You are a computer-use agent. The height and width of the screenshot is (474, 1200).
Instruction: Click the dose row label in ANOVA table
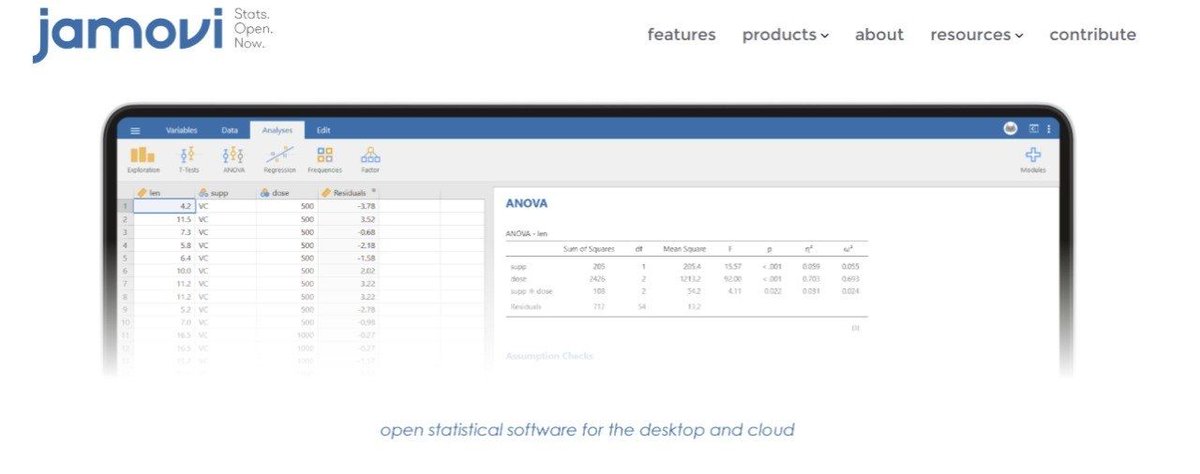(x=517, y=279)
